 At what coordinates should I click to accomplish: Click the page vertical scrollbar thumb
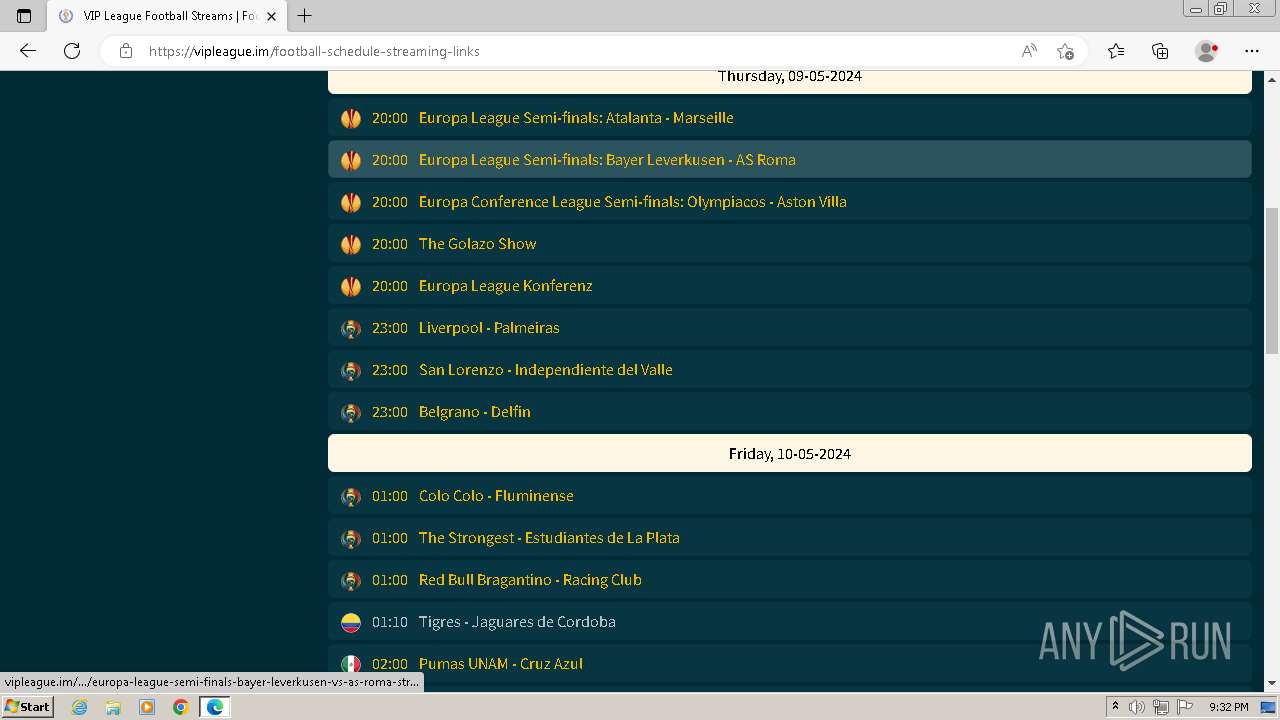(1271, 280)
